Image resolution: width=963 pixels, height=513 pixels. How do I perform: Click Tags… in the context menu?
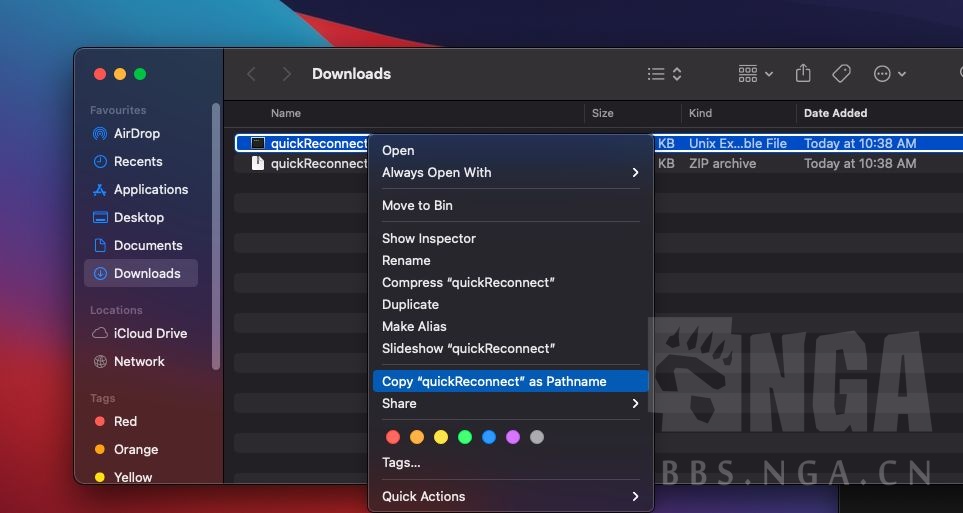point(401,462)
